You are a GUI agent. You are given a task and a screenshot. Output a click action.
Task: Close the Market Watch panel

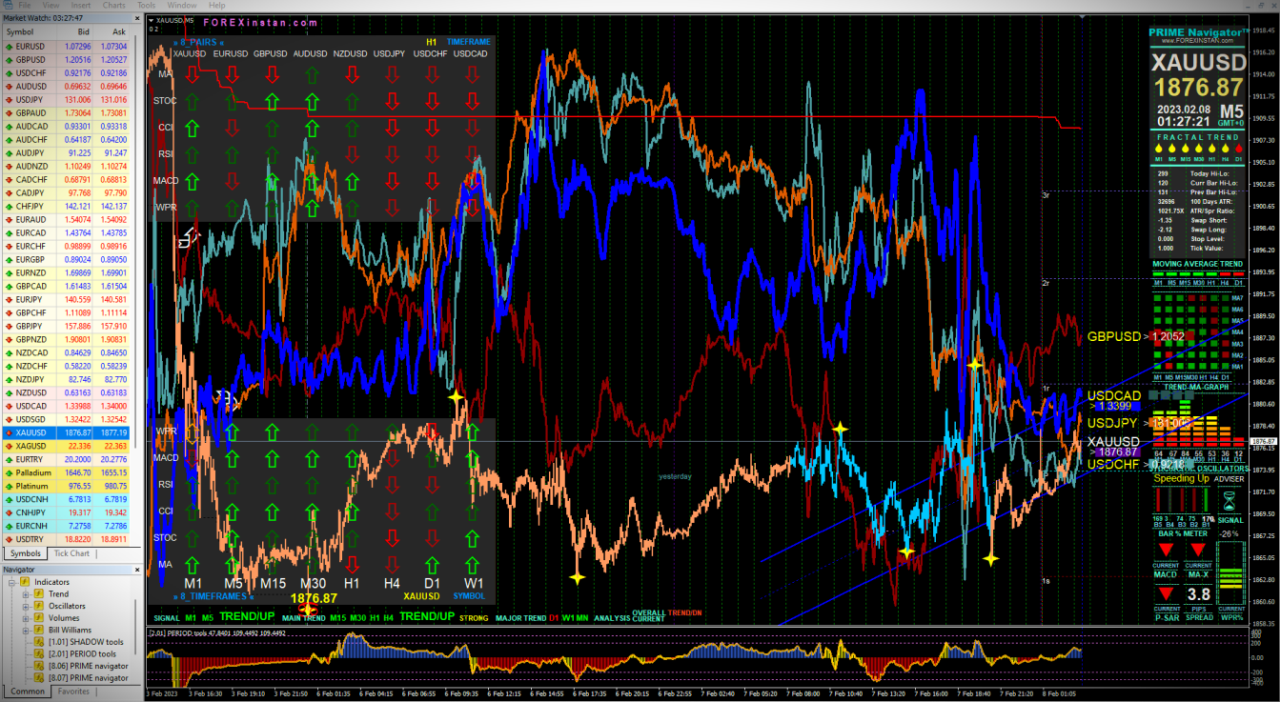[x=136, y=18]
